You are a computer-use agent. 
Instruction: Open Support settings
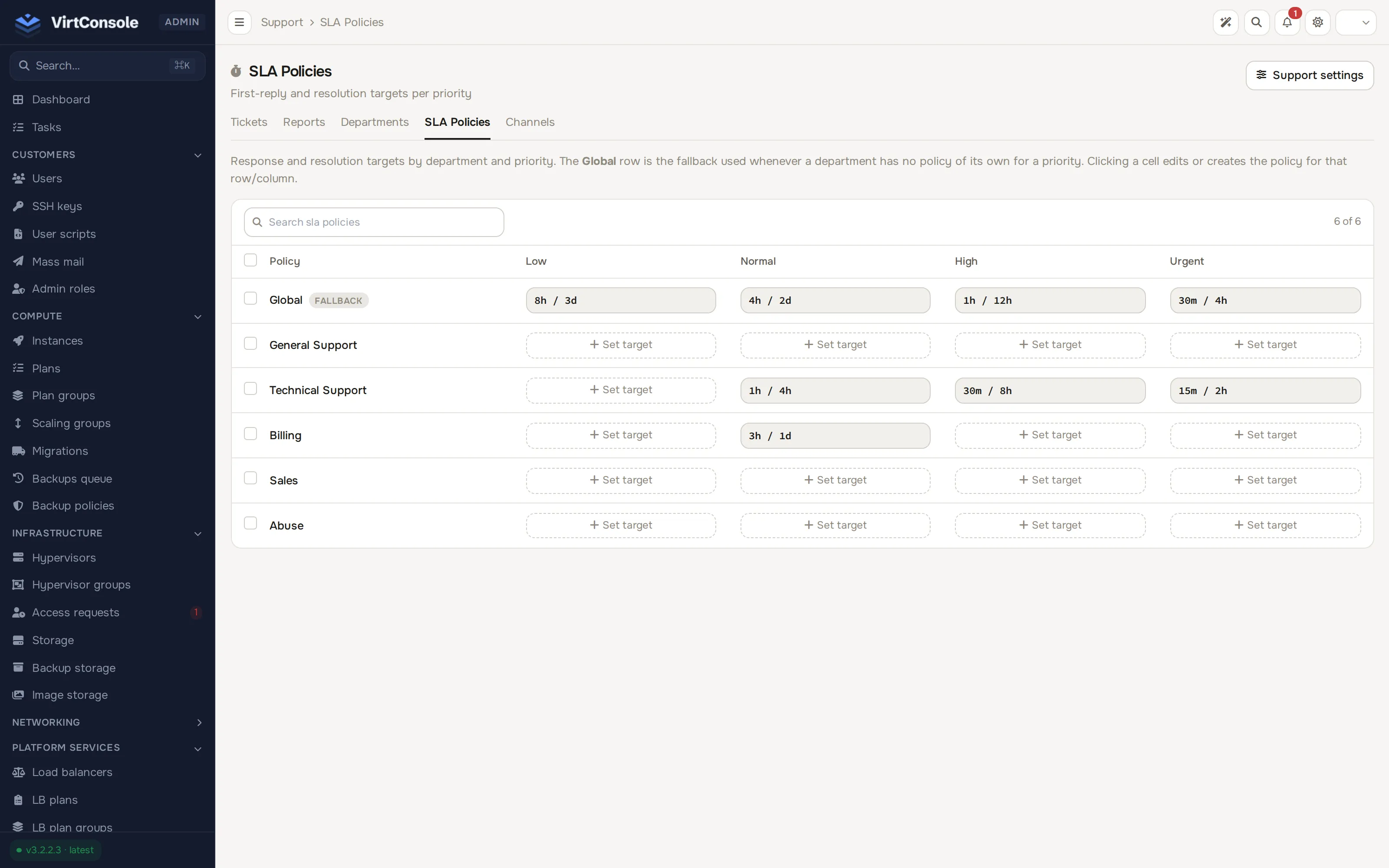click(x=1309, y=75)
